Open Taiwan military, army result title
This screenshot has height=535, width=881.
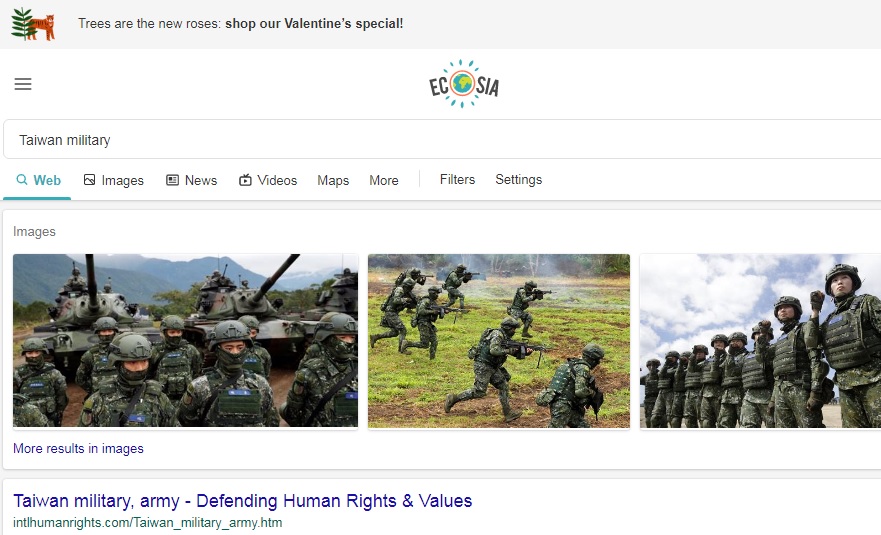click(x=243, y=501)
